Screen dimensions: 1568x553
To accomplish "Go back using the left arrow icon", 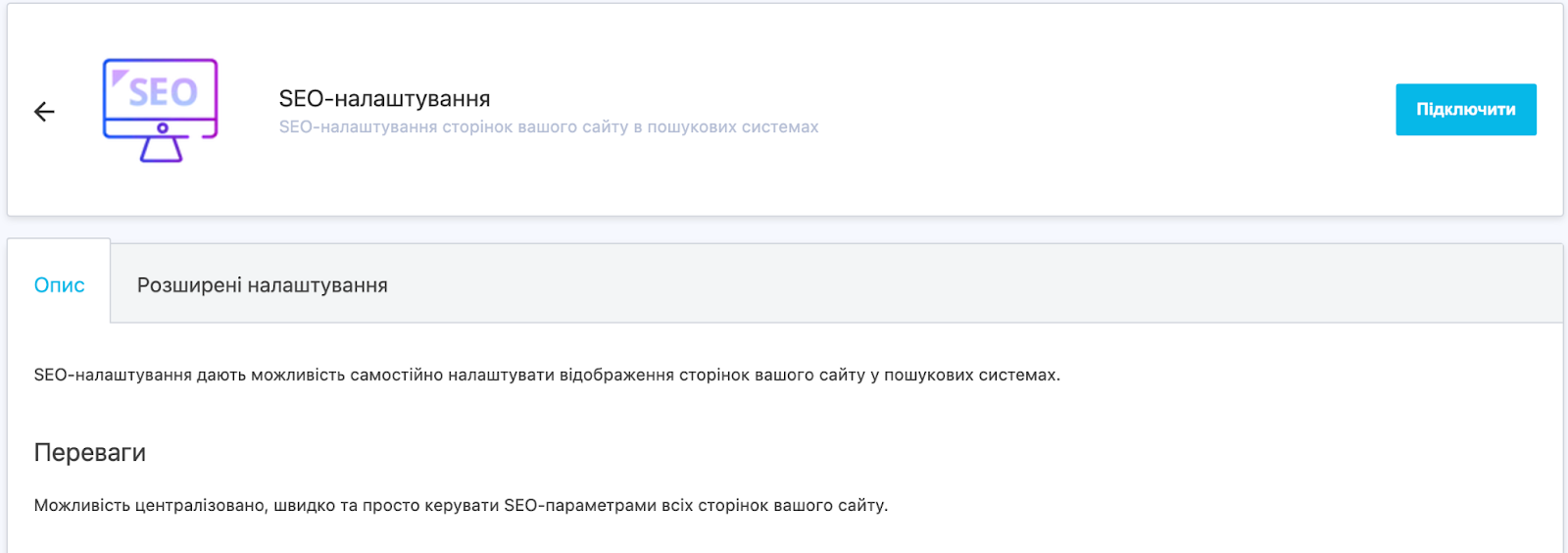I will (x=44, y=112).
